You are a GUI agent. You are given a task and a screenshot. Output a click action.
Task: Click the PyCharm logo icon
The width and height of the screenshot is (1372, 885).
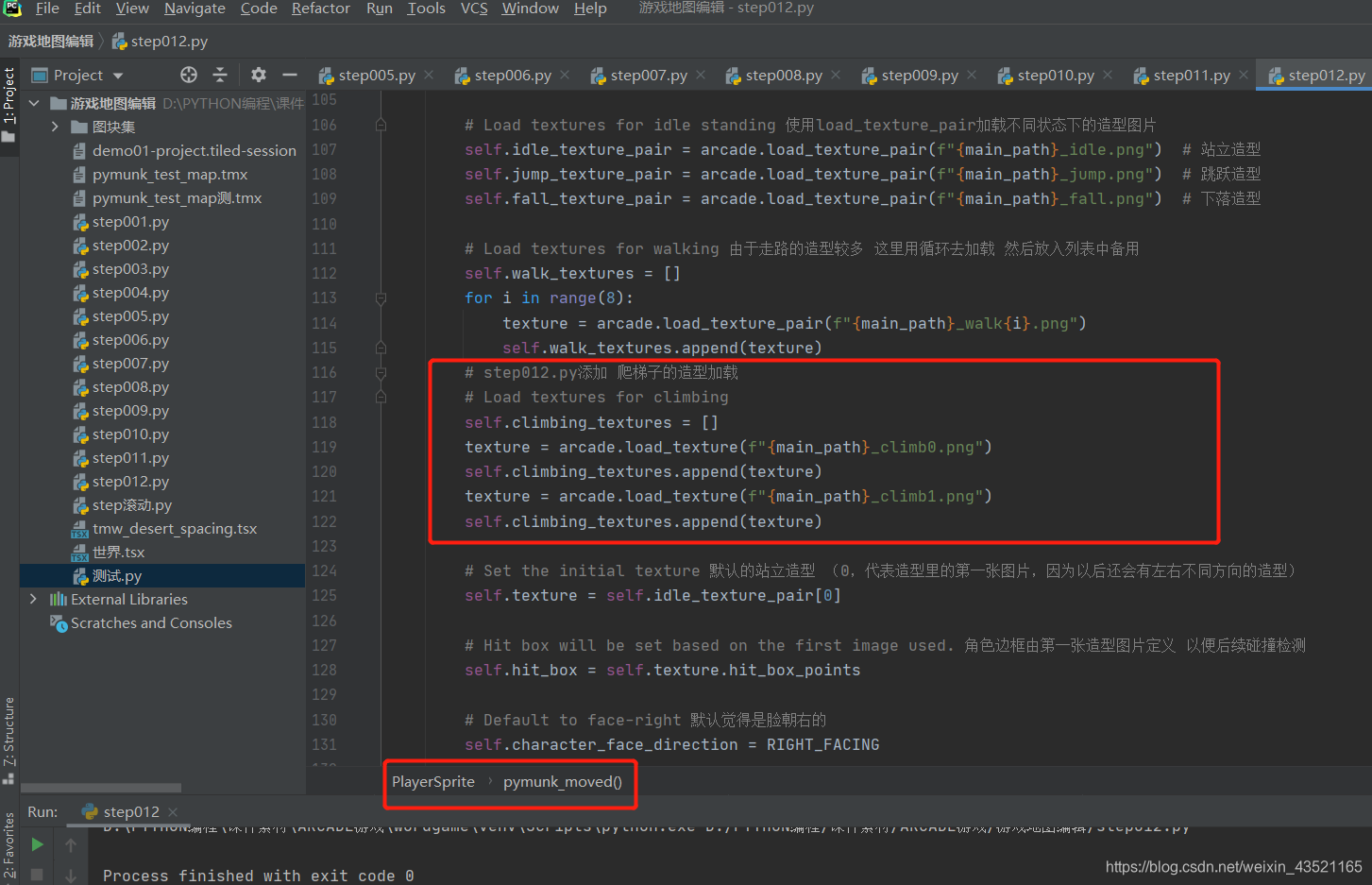(x=12, y=9)
